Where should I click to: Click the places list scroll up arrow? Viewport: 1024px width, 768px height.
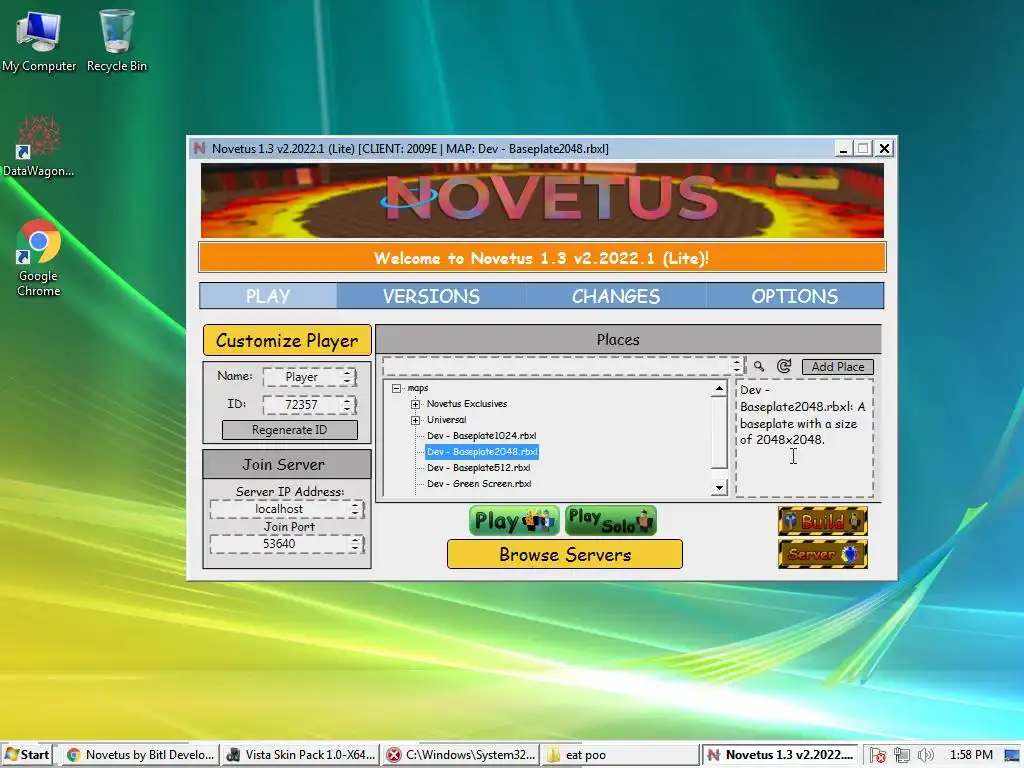tap(719, 389)
